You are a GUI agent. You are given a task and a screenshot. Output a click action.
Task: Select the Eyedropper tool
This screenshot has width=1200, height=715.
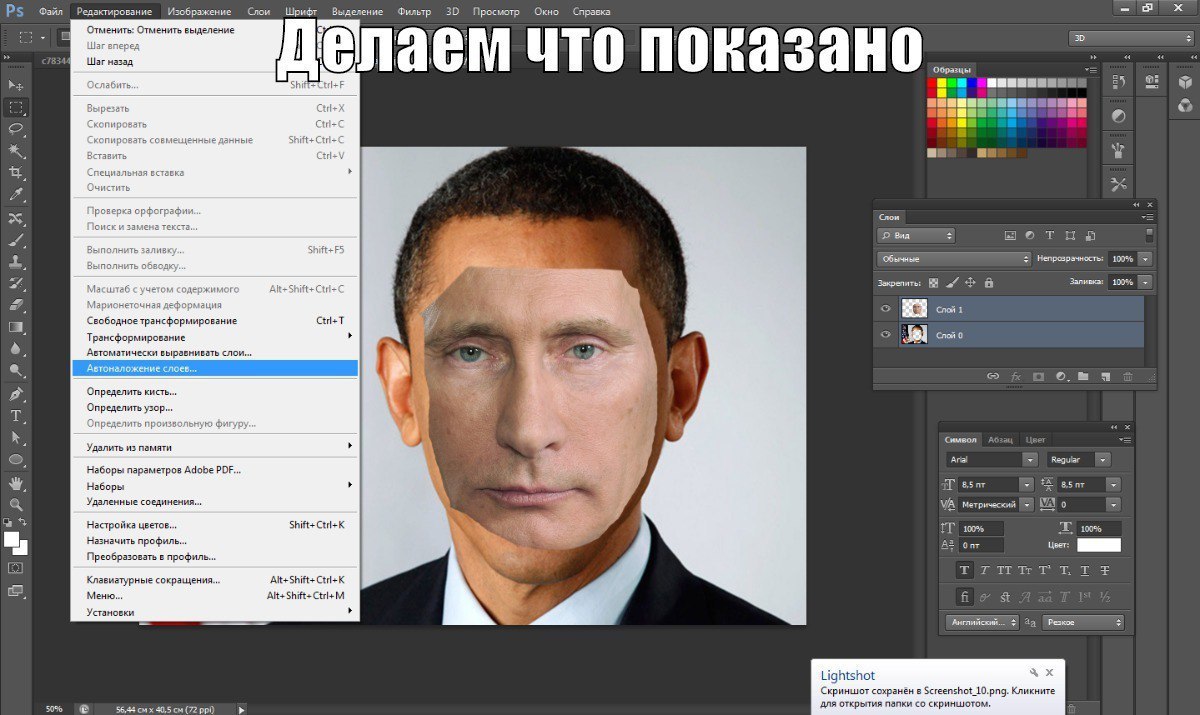16,194
